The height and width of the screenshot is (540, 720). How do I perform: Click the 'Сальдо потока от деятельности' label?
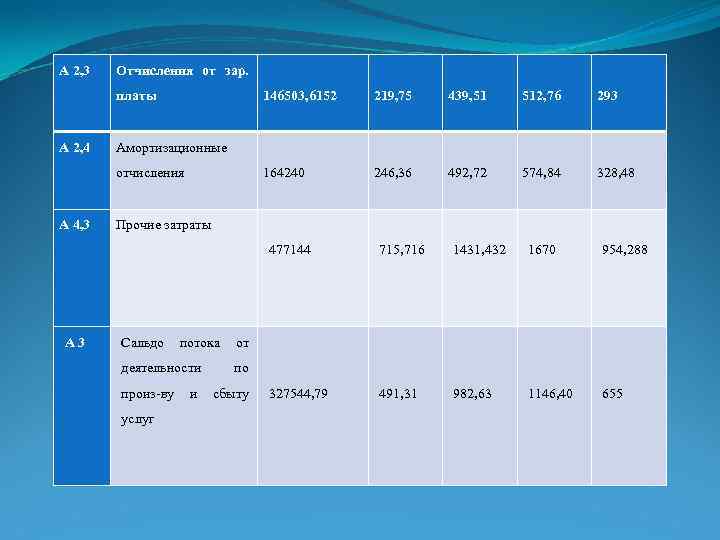click(185, 355)
